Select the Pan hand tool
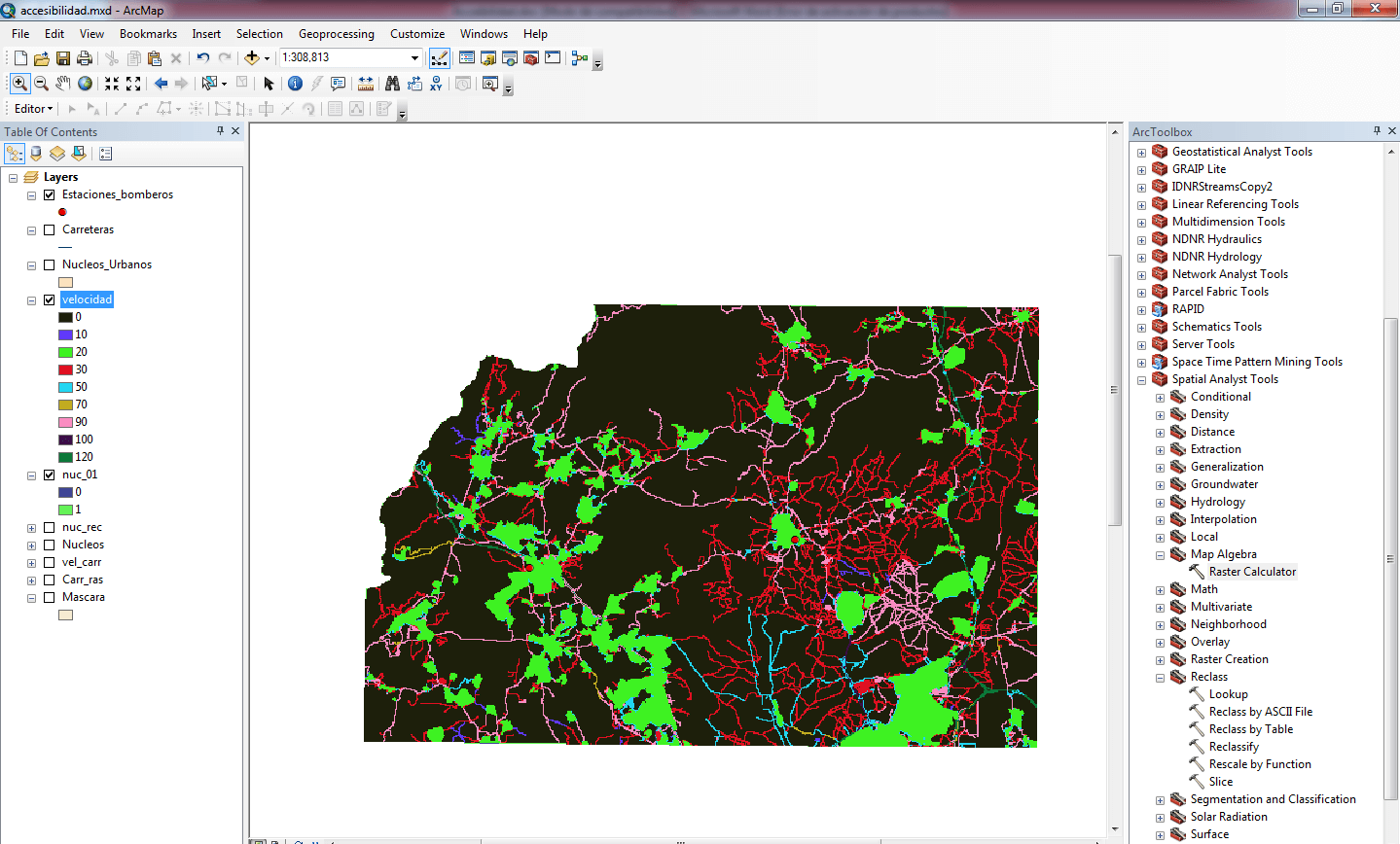The image size is (1400, 844). pos(63,84)
